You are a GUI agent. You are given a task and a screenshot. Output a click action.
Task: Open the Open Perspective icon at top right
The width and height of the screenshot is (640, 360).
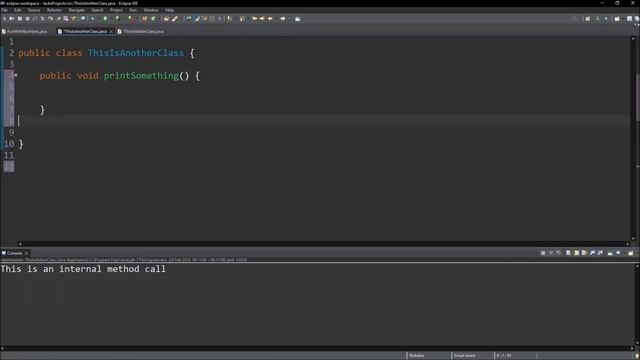click(588, 19)
